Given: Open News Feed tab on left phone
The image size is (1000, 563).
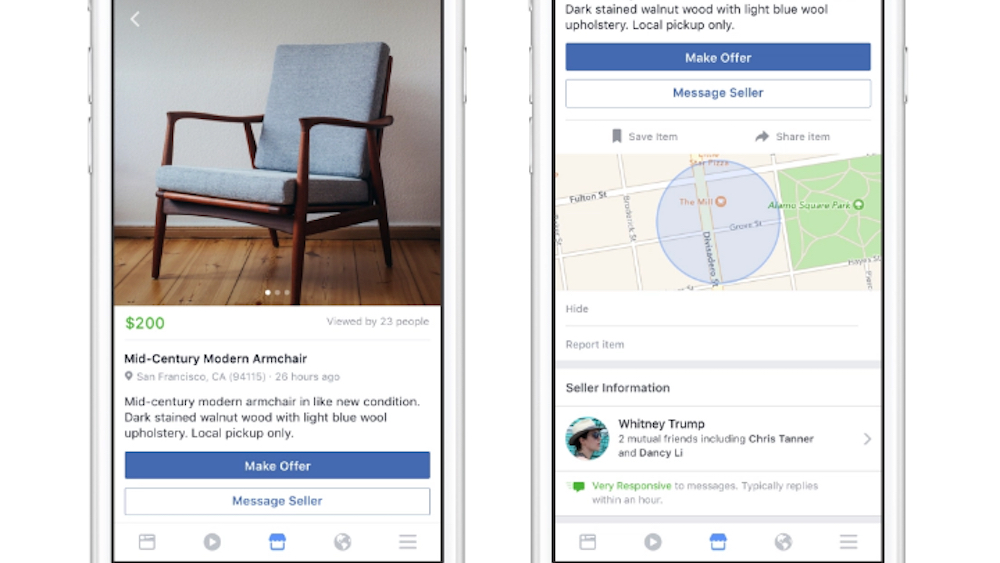Looking at the screenshot, I should [x=147, y=542].
